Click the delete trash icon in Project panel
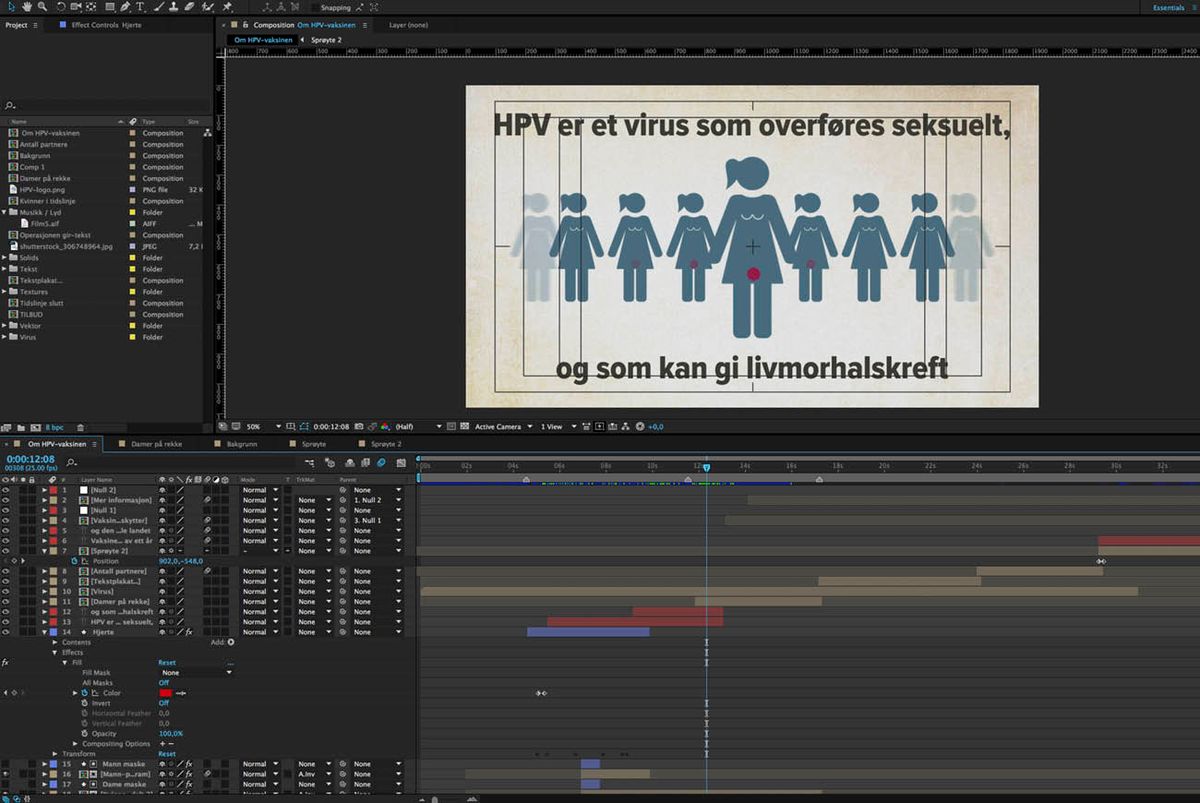 pyautogui.click(x=80, y=428)
